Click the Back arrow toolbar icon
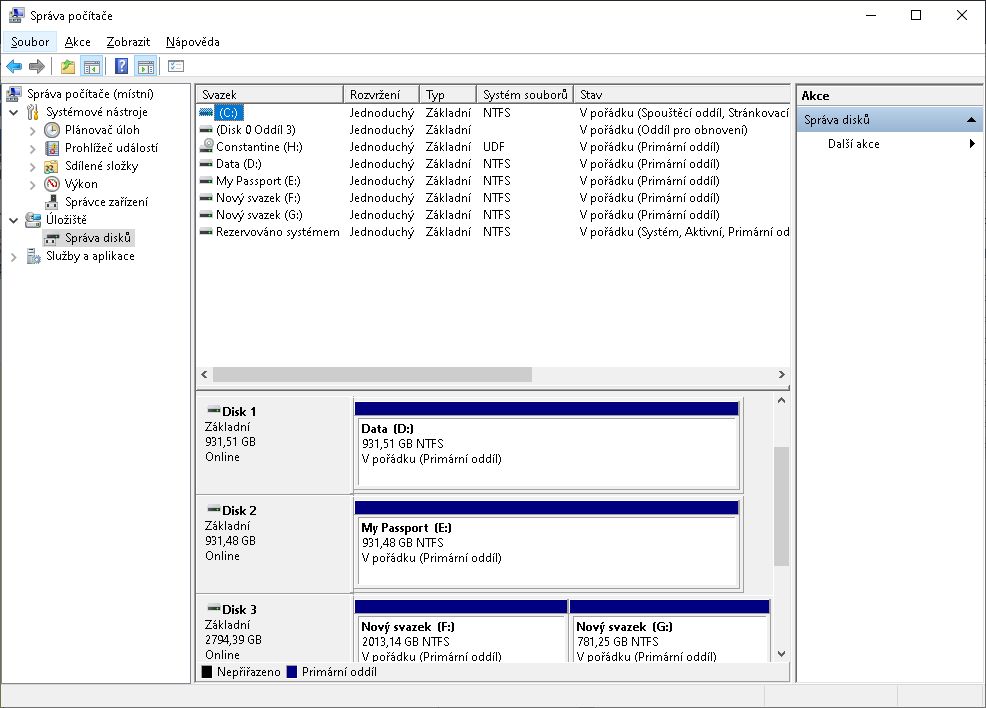 14,66
